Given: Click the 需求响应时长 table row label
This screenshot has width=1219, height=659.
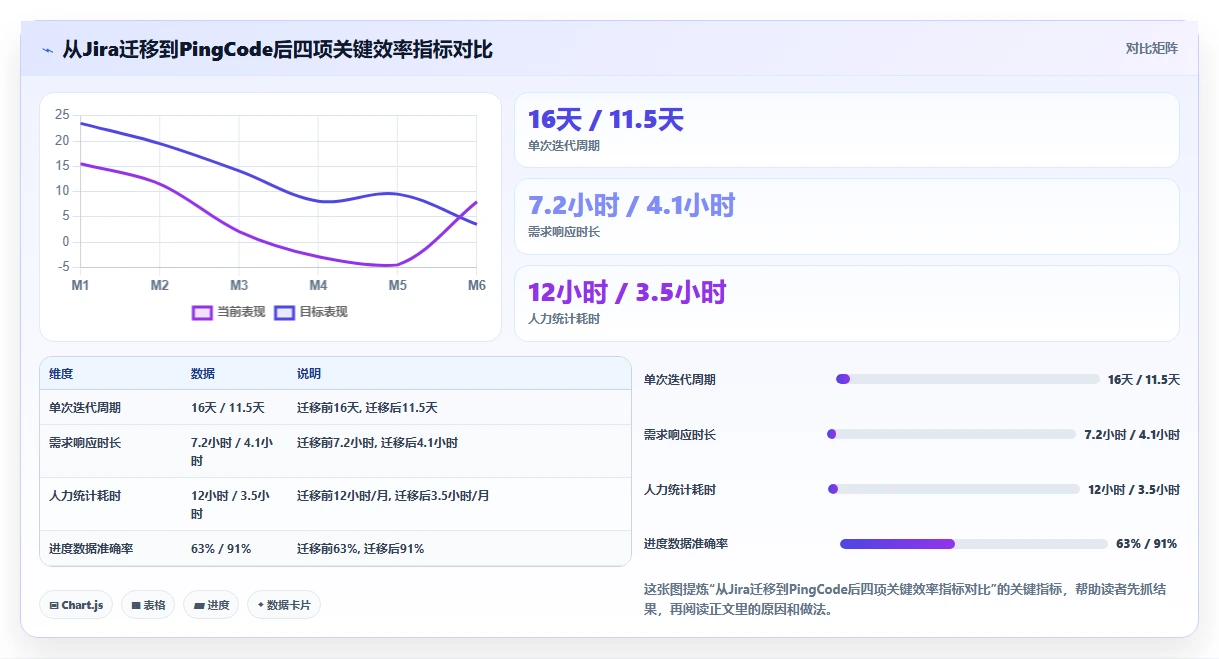Looking at the screenshot, I should pyautogui.click(x=85, y=442).
